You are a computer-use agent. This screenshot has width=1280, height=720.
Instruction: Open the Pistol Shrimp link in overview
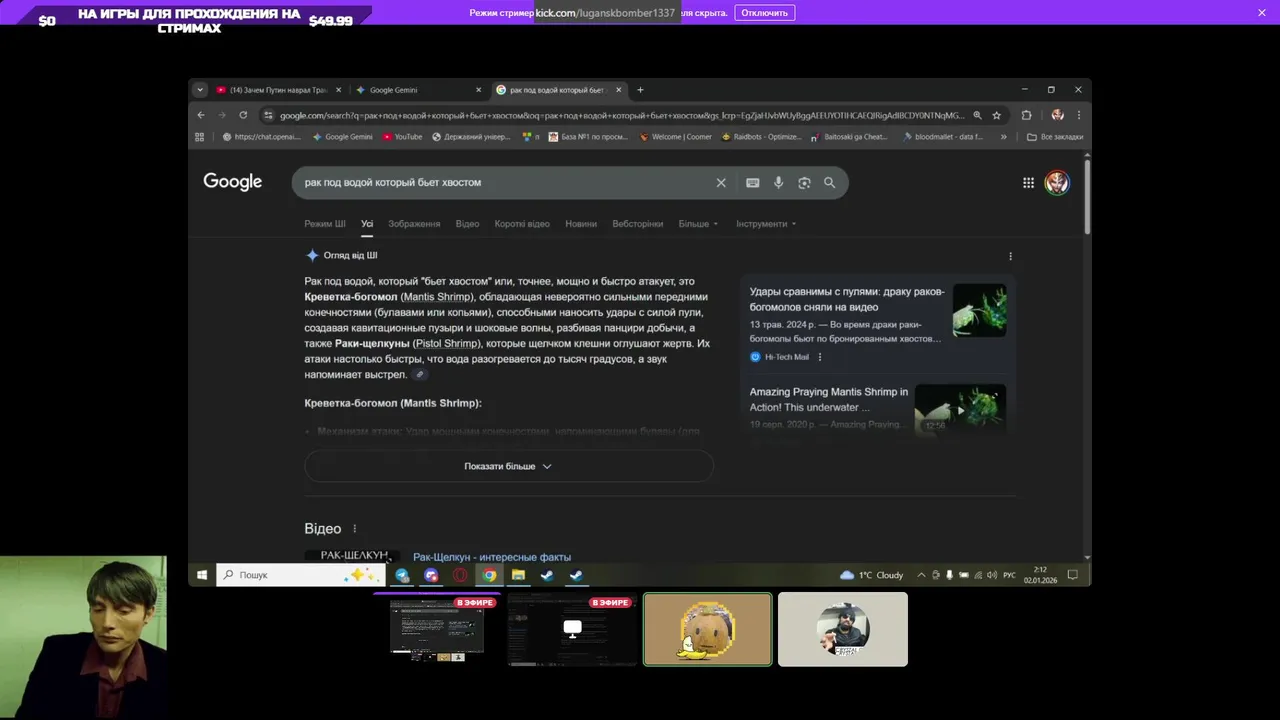pyautogui.click(x=446, y=344)
